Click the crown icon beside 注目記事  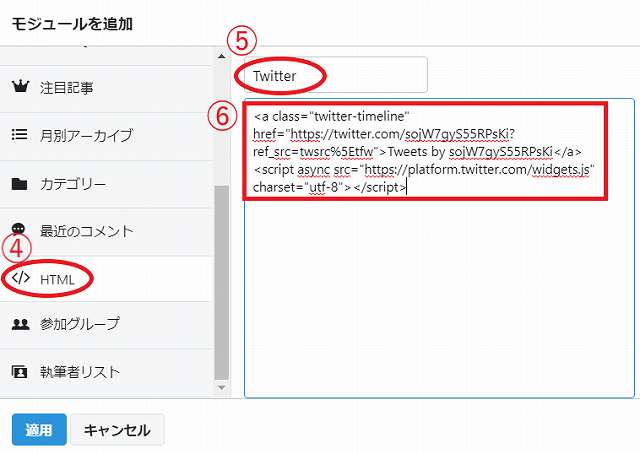click(20, 87)
